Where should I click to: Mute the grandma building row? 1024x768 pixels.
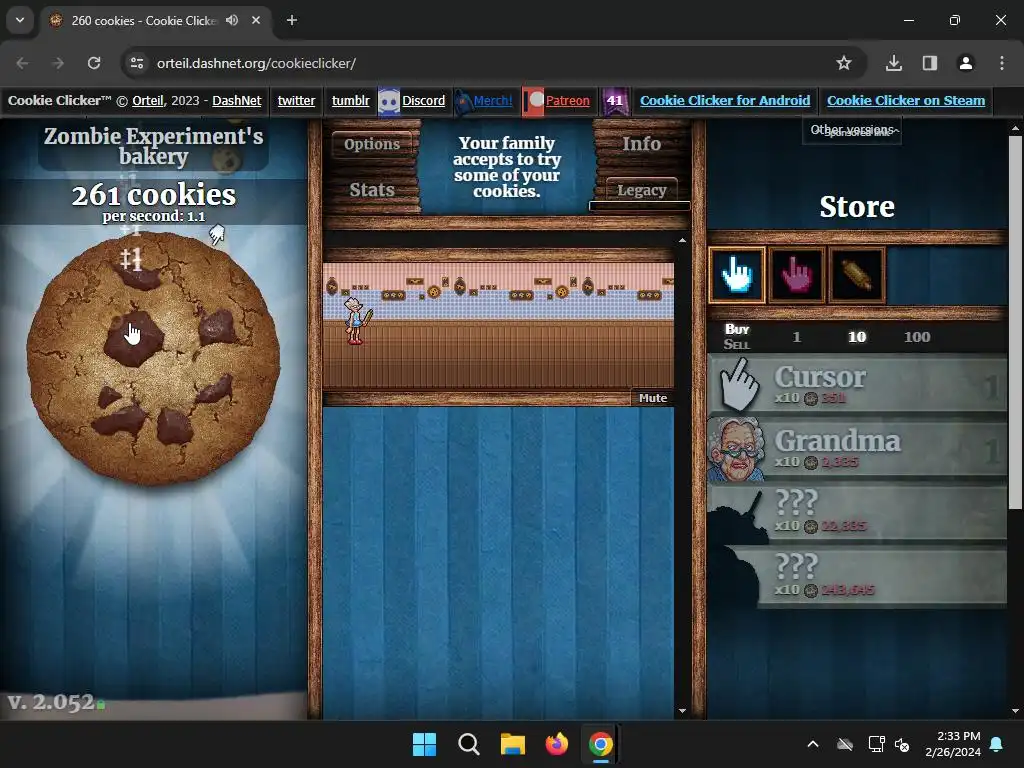pos(652,398)
